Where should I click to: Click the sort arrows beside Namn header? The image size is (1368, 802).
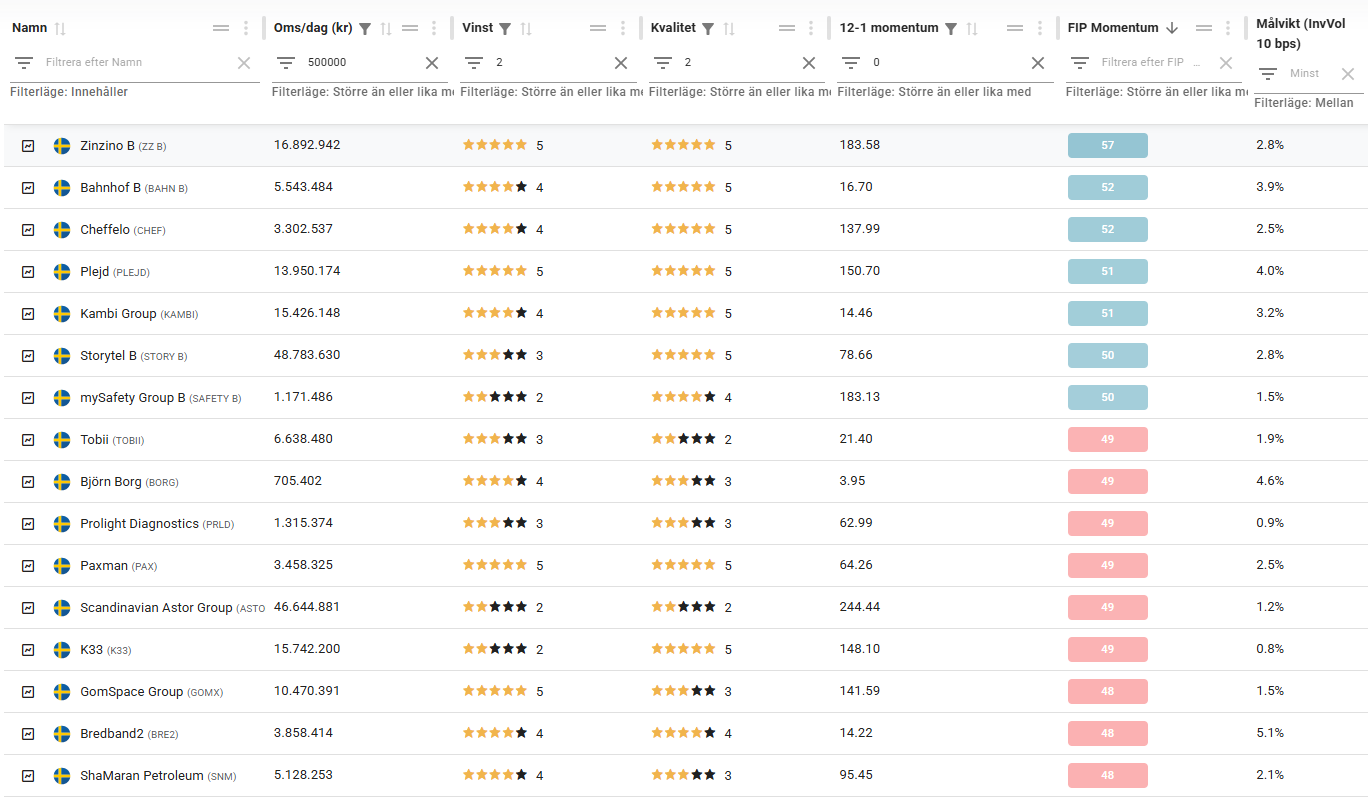(x=60, y=29)
